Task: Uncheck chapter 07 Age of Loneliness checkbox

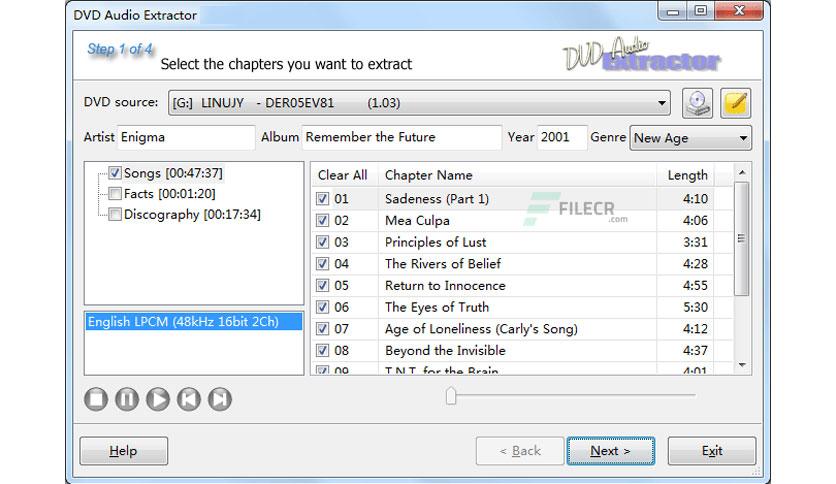Action: click(323, 328)
